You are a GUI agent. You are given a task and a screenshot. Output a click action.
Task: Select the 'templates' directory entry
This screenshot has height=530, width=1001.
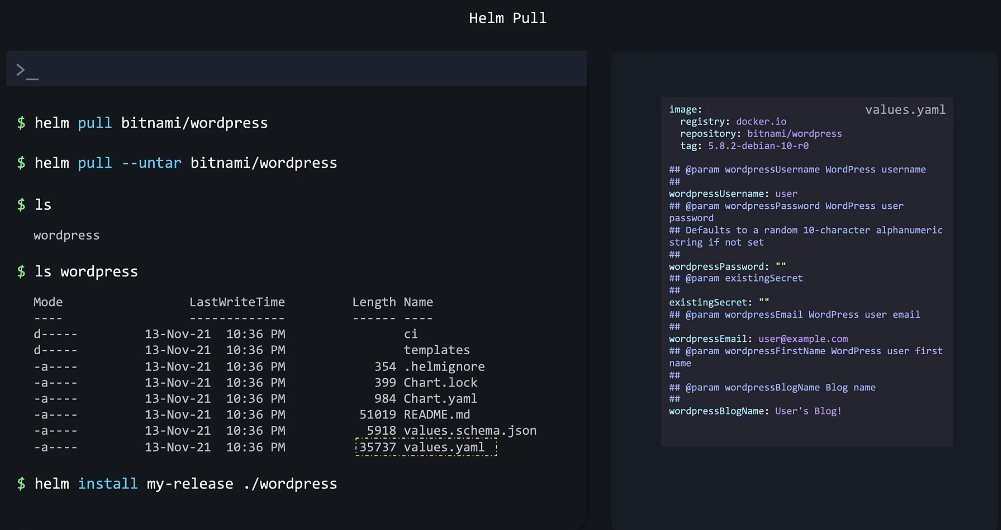pyautogui.click(x=437, y=350)
